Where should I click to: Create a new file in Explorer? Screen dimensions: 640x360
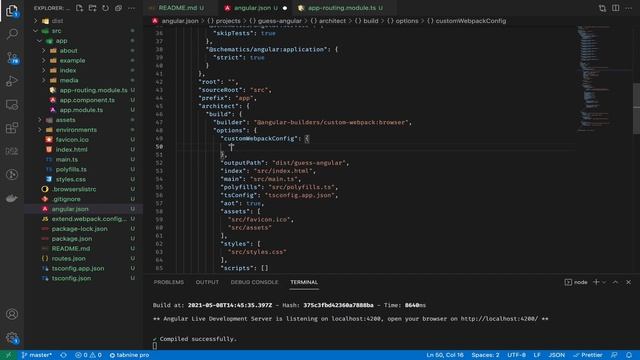point(80,8)
